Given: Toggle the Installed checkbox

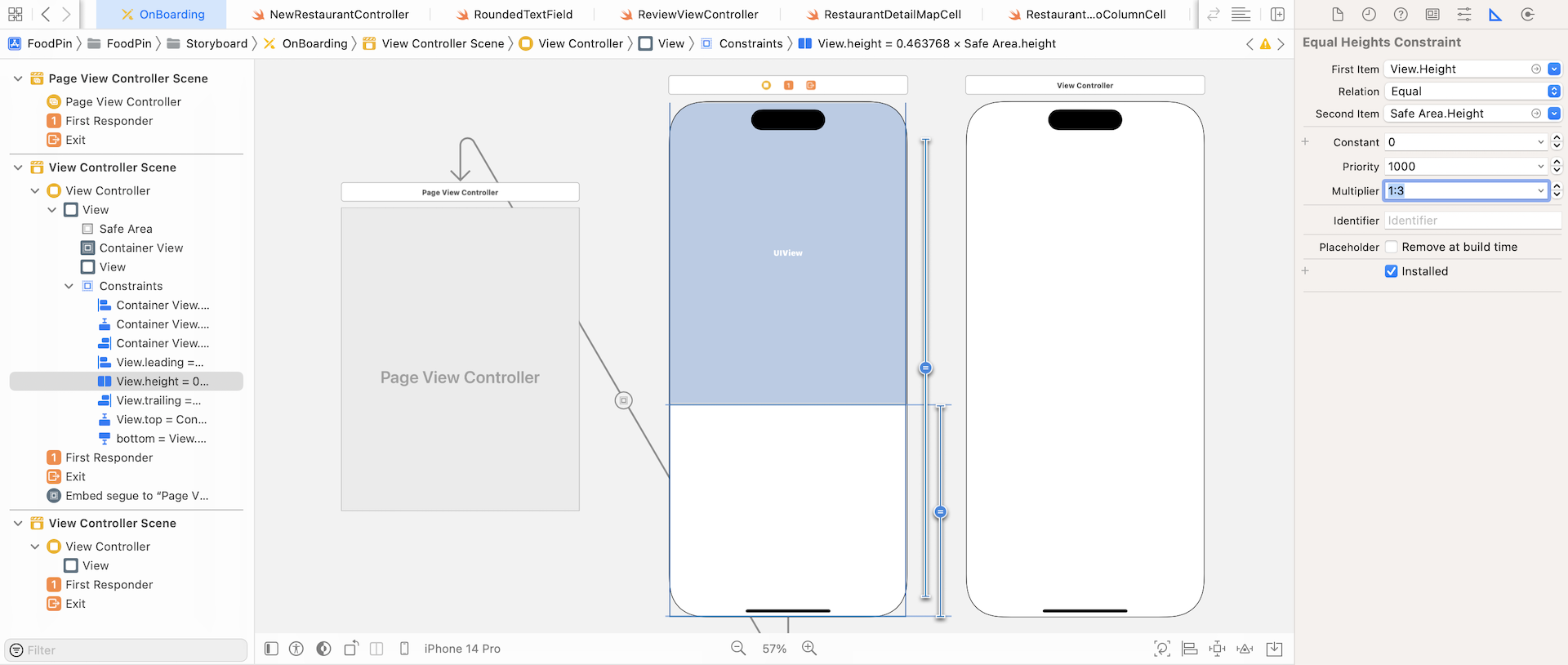Looking at the screenshot, I should (x=1392, y=271).
